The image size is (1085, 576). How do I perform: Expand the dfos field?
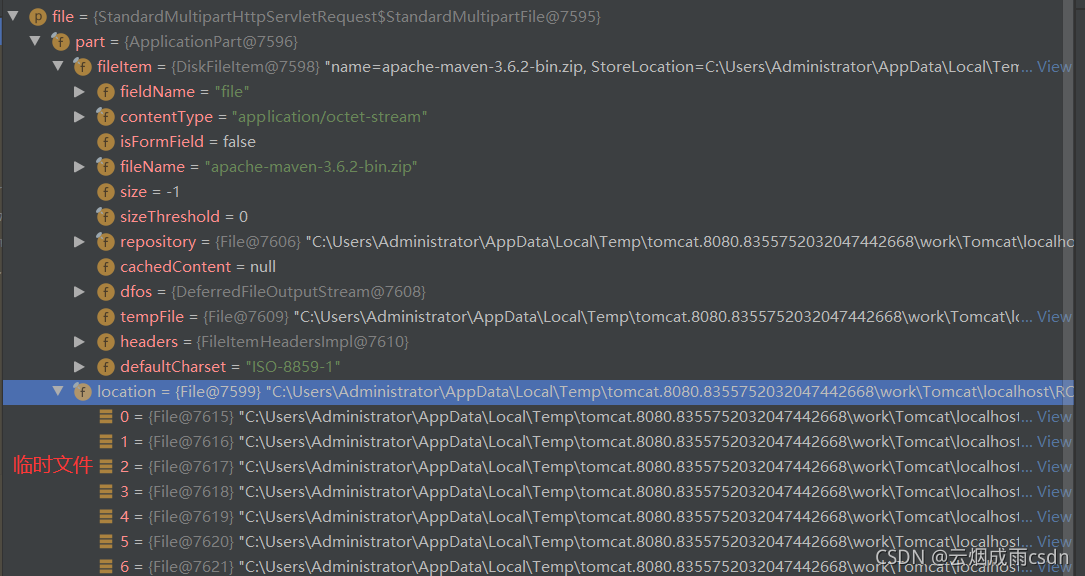point(80,291)
